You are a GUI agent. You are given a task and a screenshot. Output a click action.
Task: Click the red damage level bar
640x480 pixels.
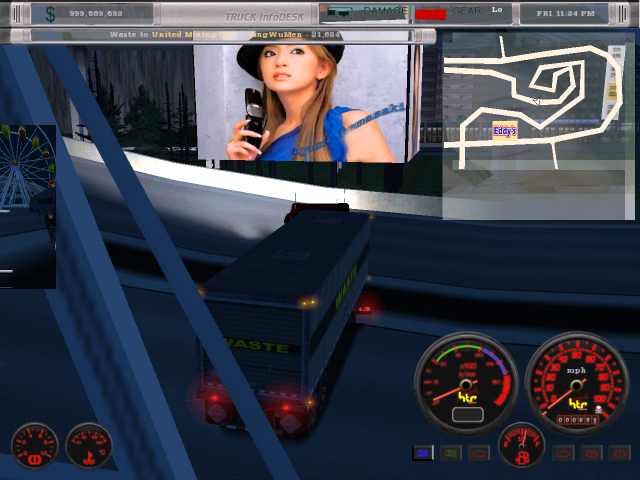(430, 15)
